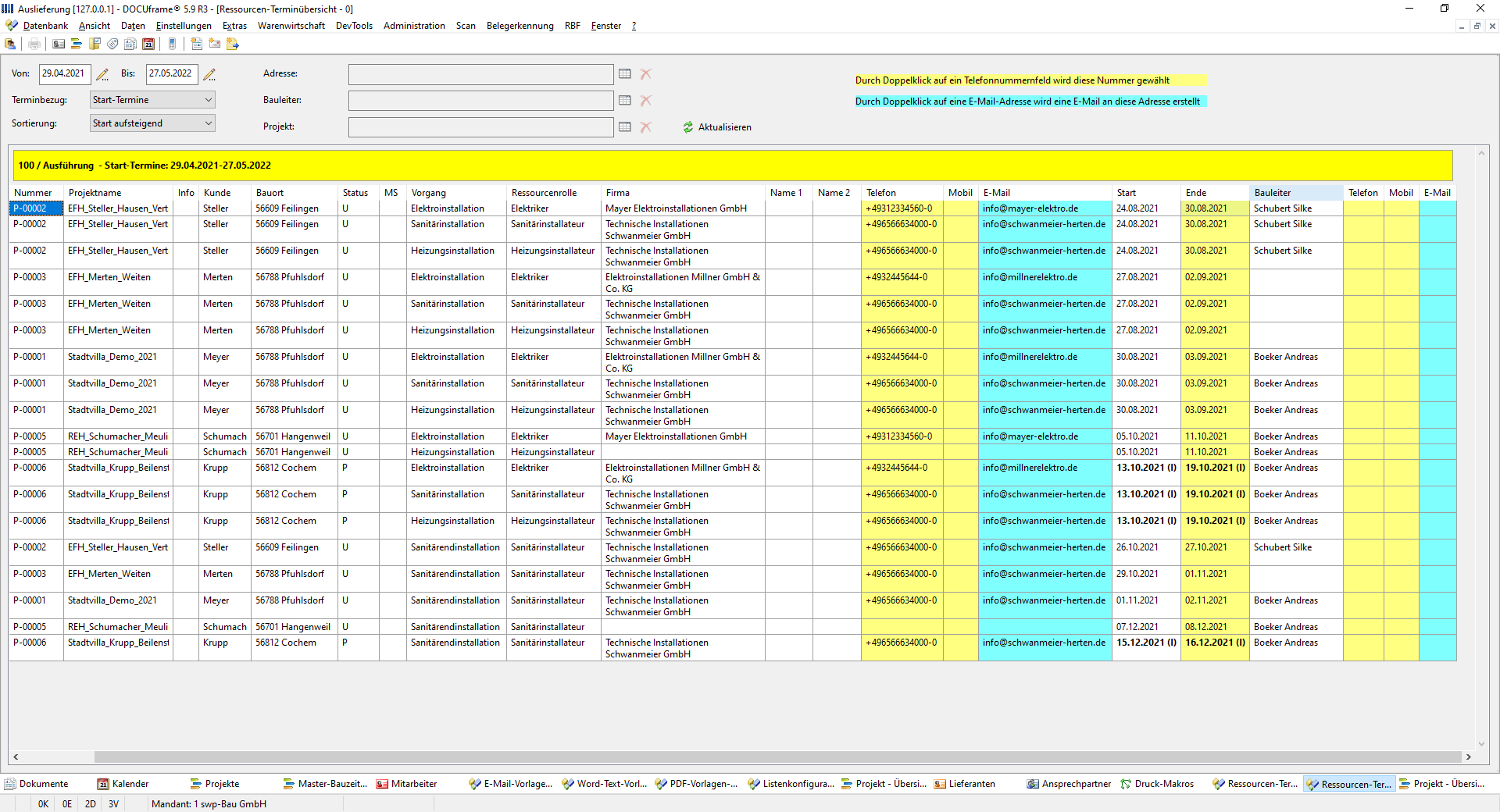This screenshot has height=812, width=1500.
Task: Open date picker pencil next to Bis
Action: [x=209, y=74]
